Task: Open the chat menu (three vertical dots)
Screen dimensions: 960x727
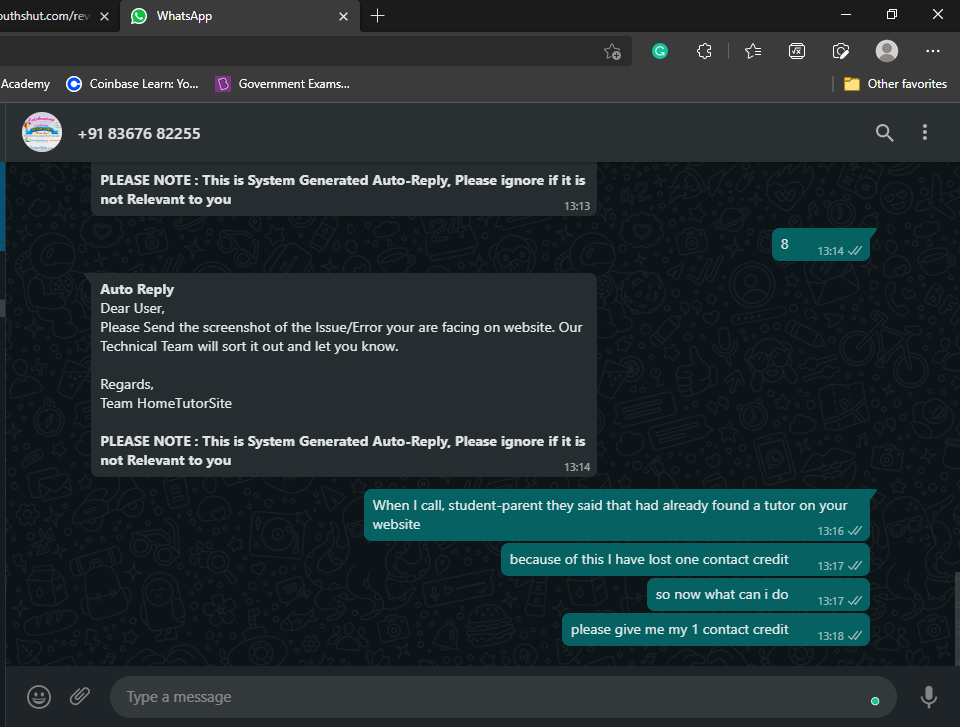Action: [925, 133]
